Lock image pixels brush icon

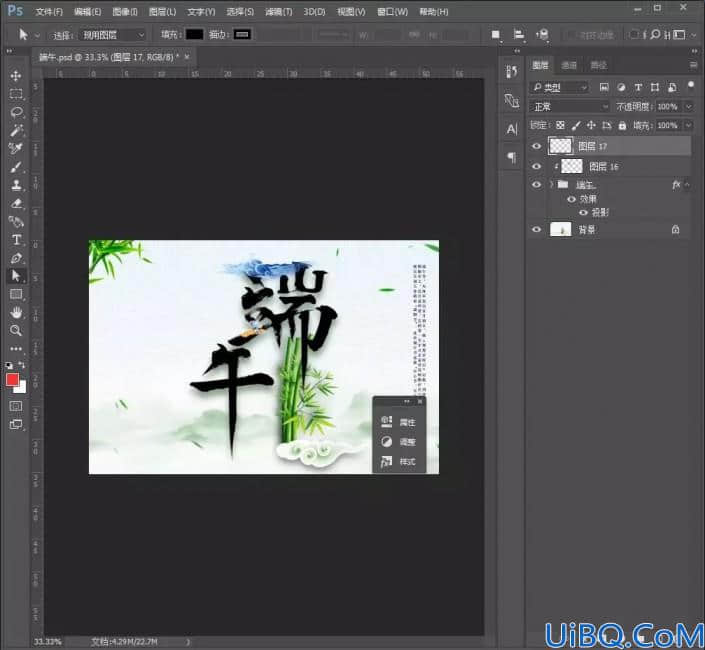click(576, 125)
